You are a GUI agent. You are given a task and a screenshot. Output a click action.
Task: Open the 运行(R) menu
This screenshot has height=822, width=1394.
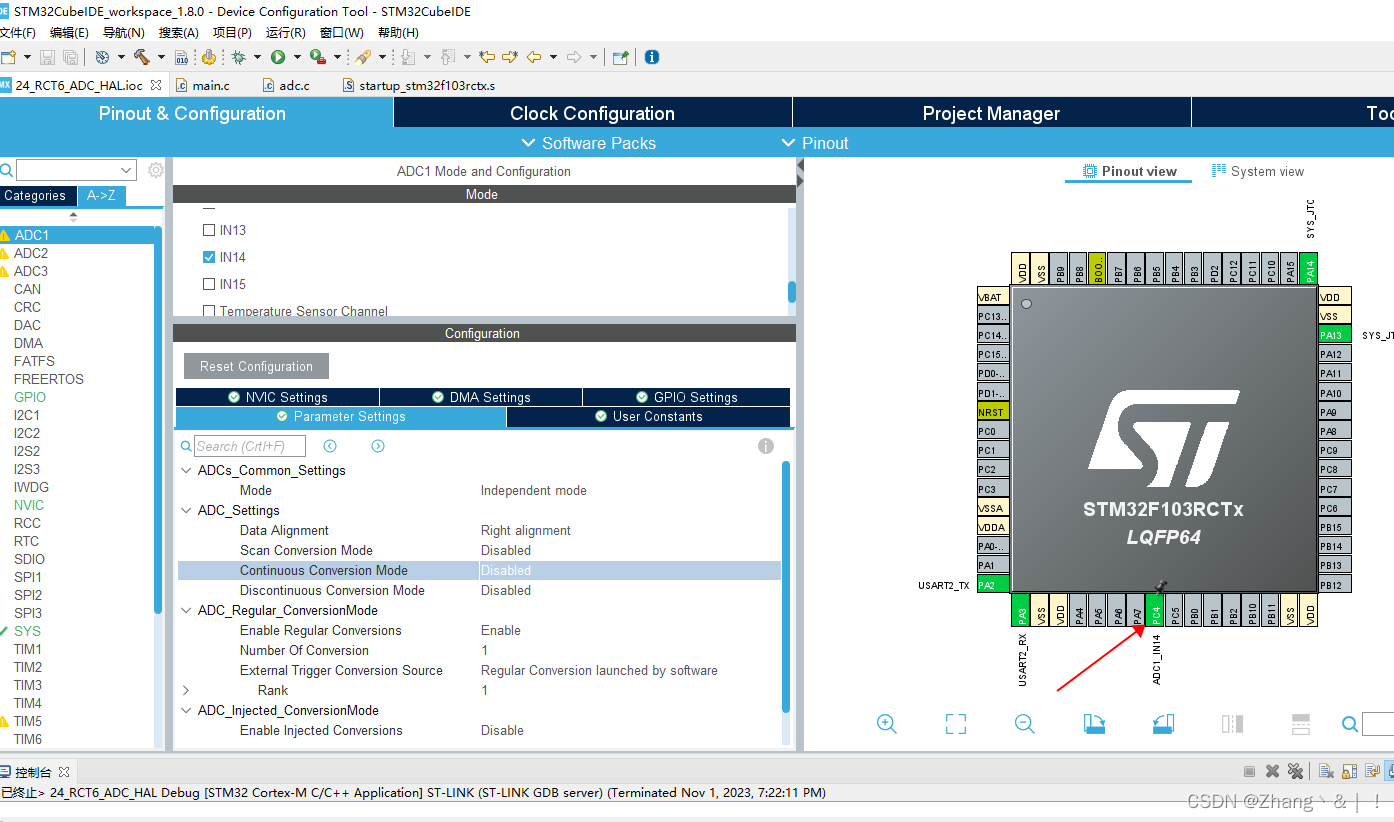point(285,33)
